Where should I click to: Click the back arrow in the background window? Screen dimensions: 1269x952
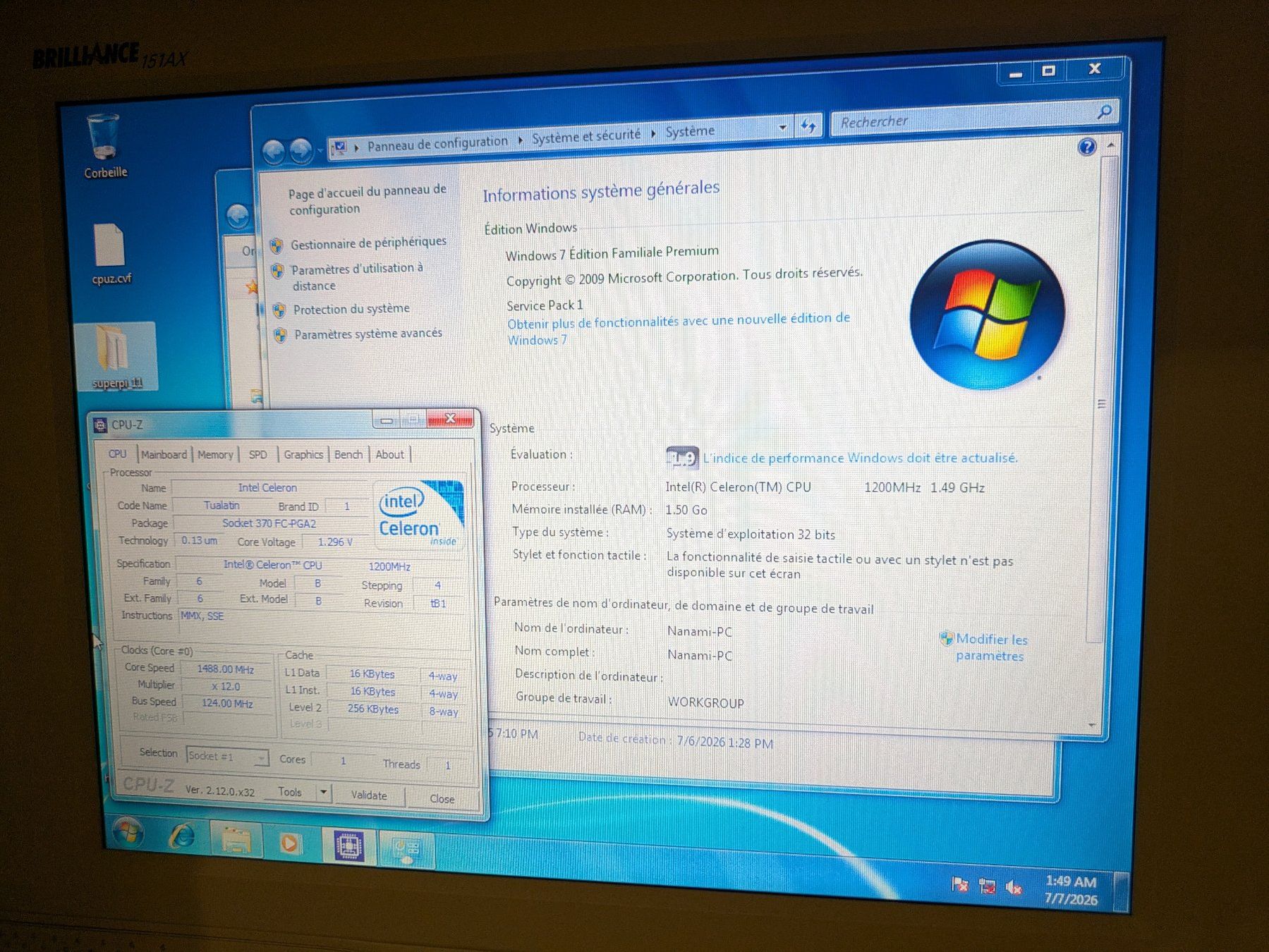coord(238,216)
